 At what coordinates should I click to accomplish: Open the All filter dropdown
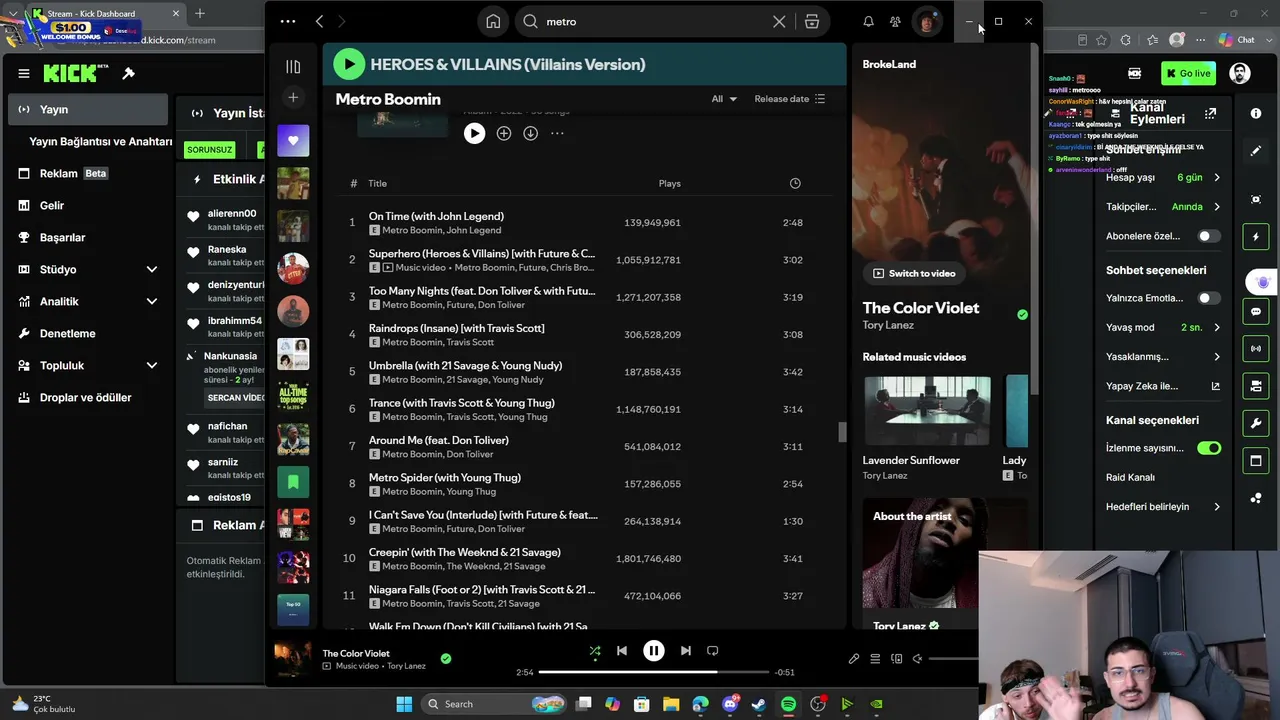click(x=724, y=99)
